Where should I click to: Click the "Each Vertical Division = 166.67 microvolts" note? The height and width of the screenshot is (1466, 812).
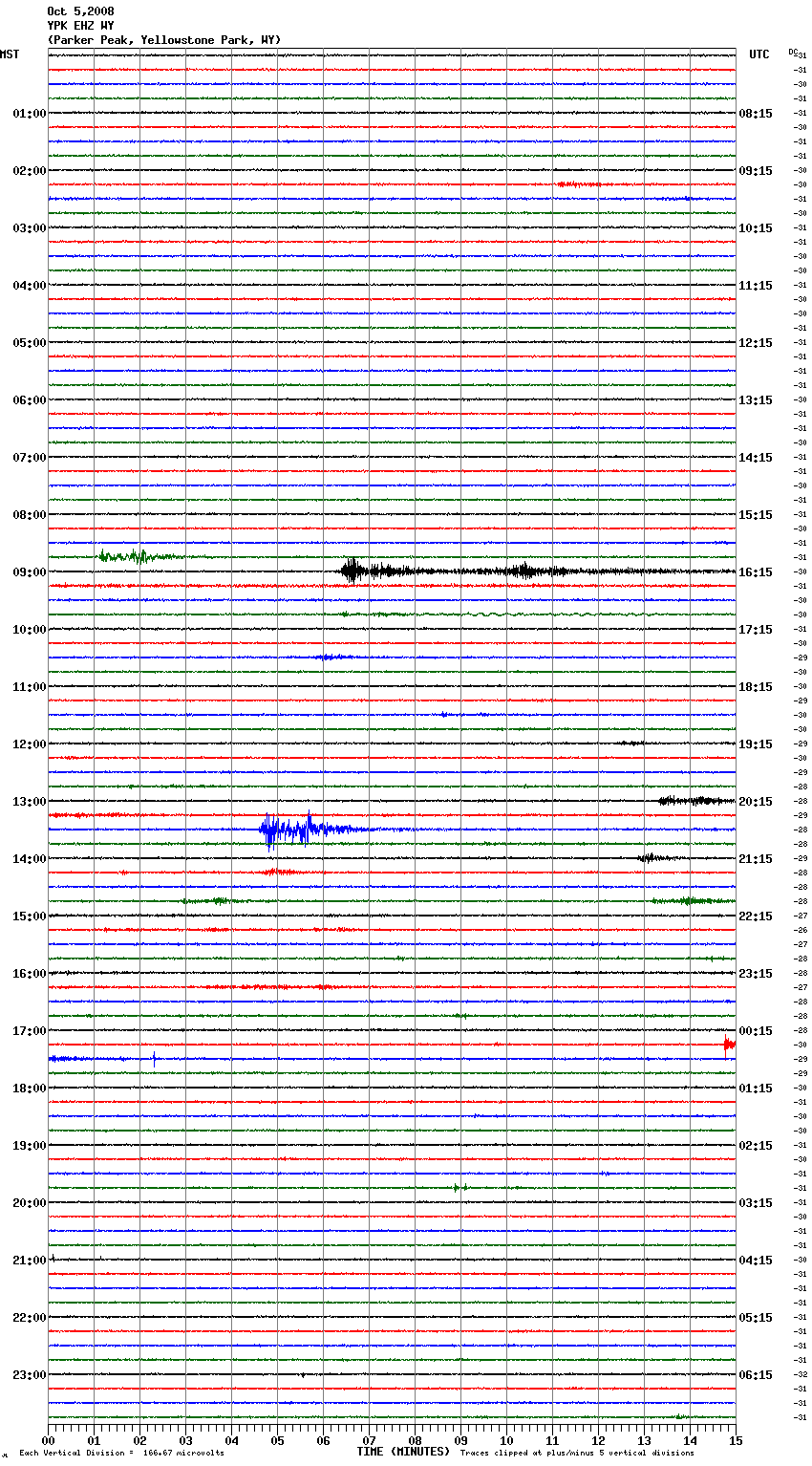pyautogui.click(x=121, y=1454)
